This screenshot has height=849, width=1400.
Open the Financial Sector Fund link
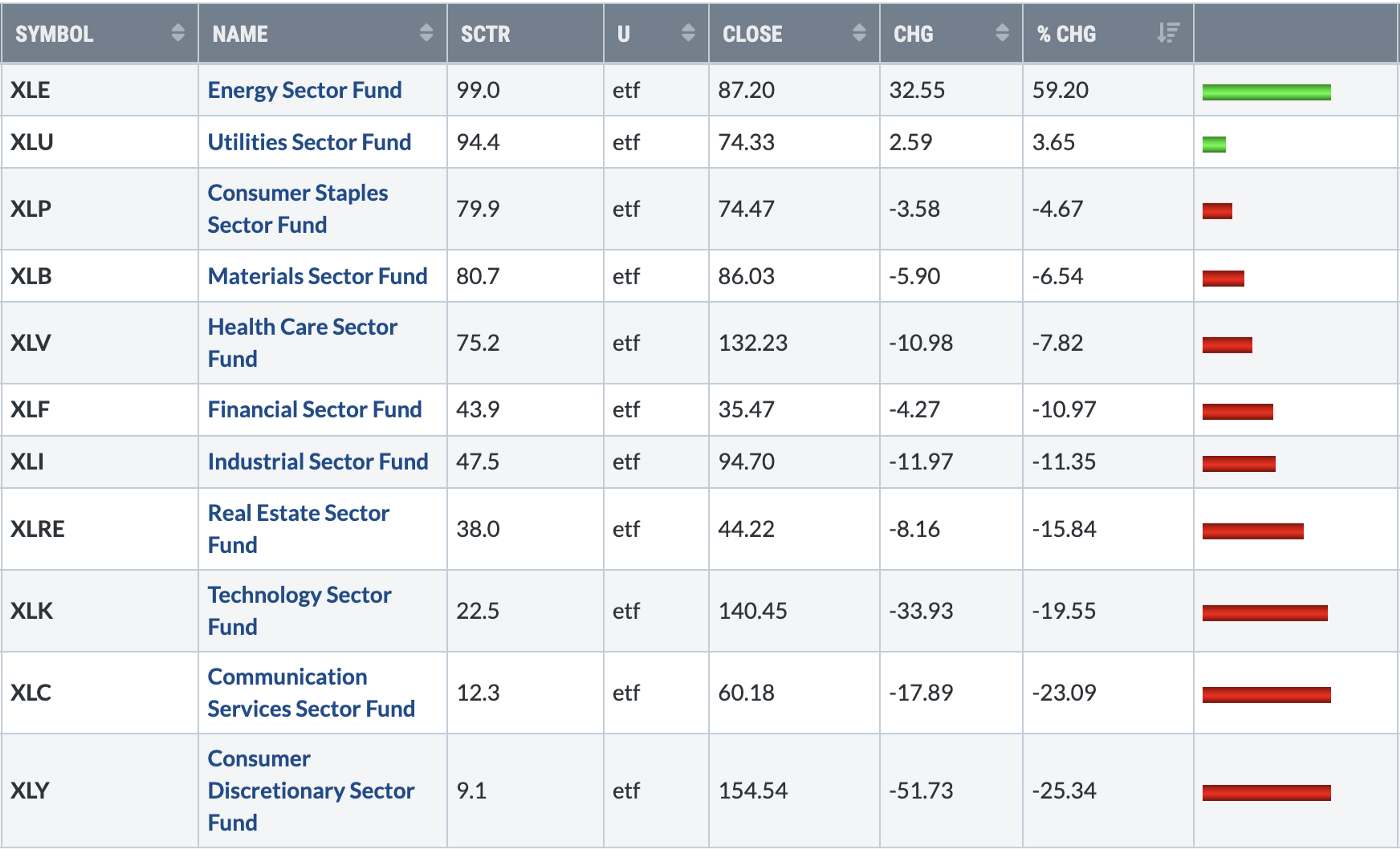[x=314, y=409]
